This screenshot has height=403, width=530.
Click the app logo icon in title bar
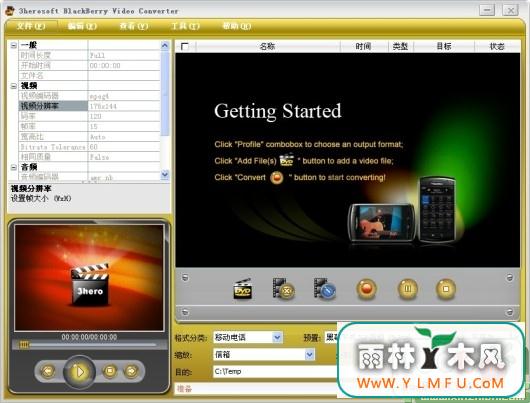(9, 10)
